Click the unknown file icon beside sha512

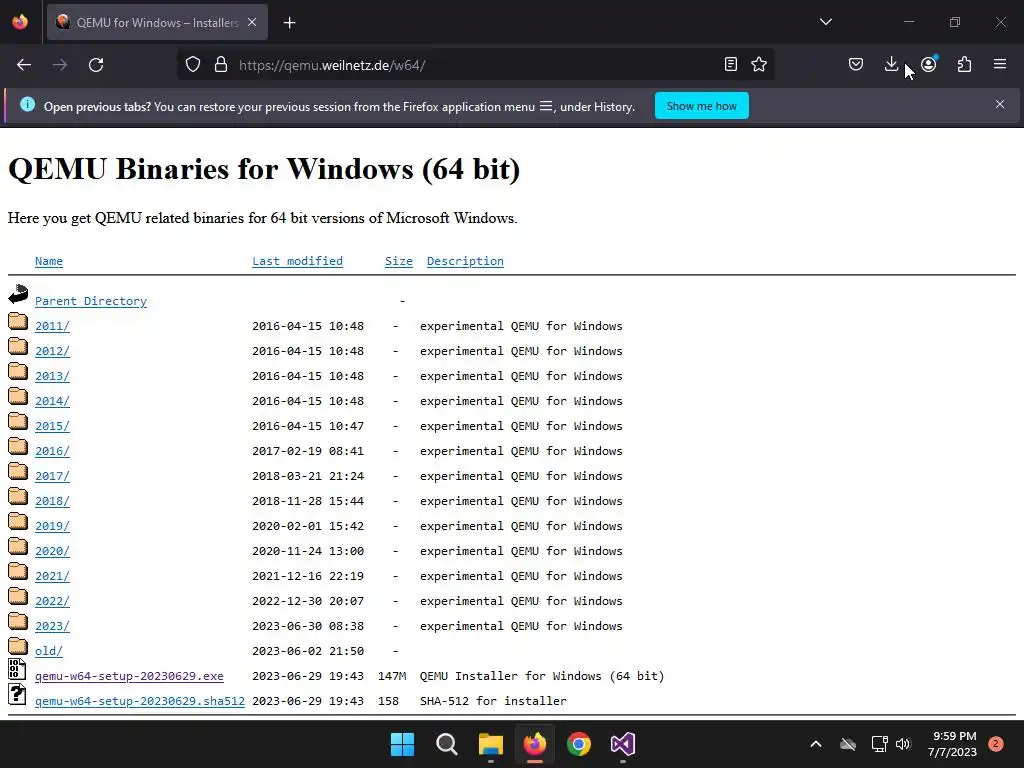pos(17,694)
